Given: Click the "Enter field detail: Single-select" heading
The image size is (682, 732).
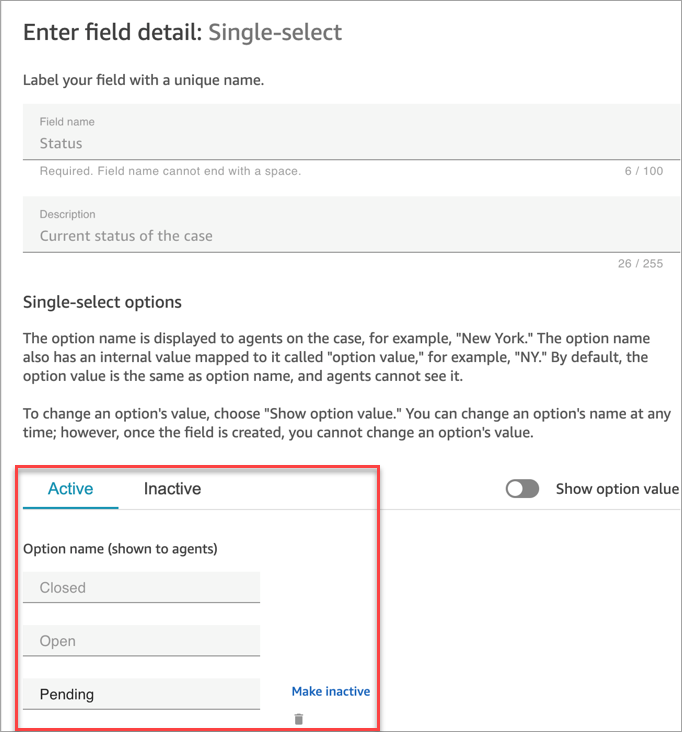Looking at the screenshot, I should click(x=182, y=32).
